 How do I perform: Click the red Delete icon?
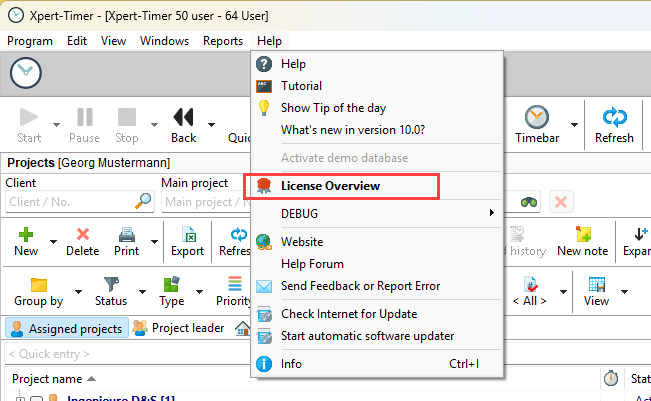click(82, 235)
